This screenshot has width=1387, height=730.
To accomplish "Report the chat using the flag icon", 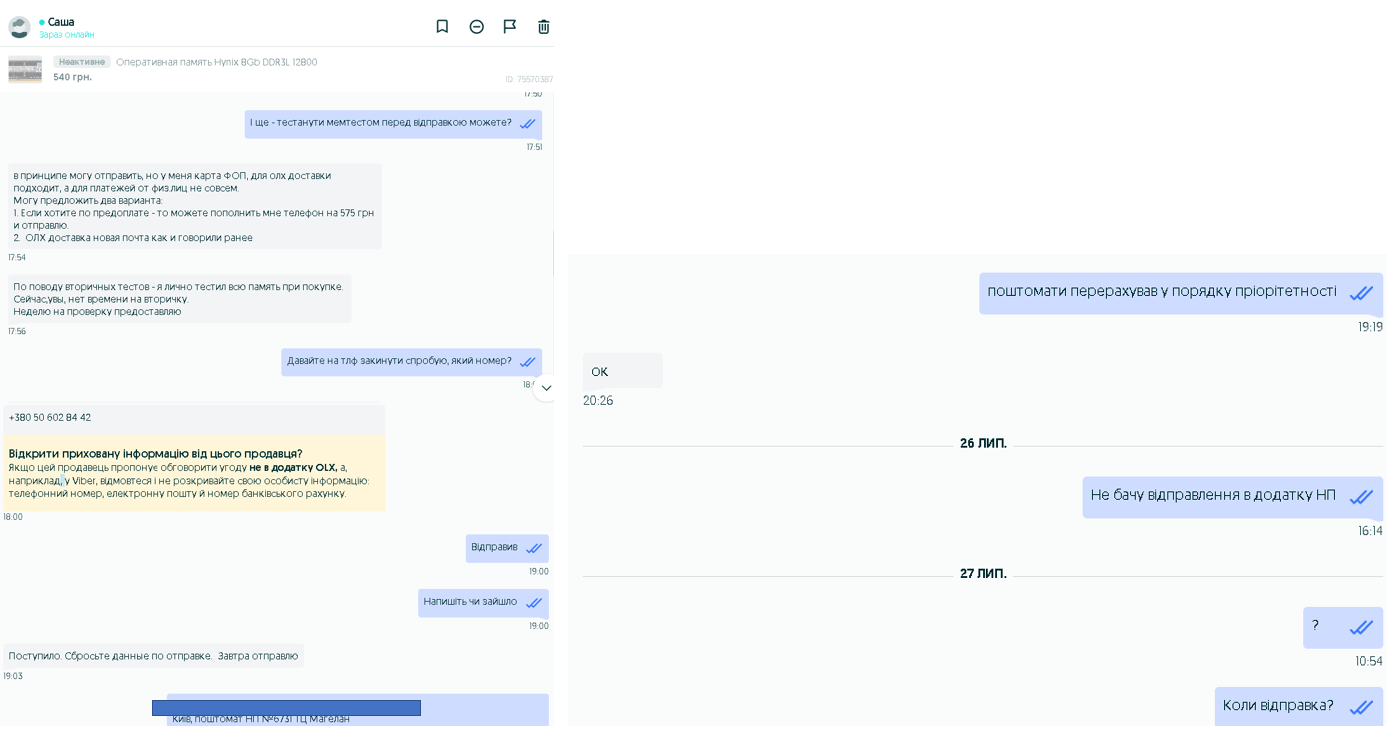I will (x=510, y=27).
